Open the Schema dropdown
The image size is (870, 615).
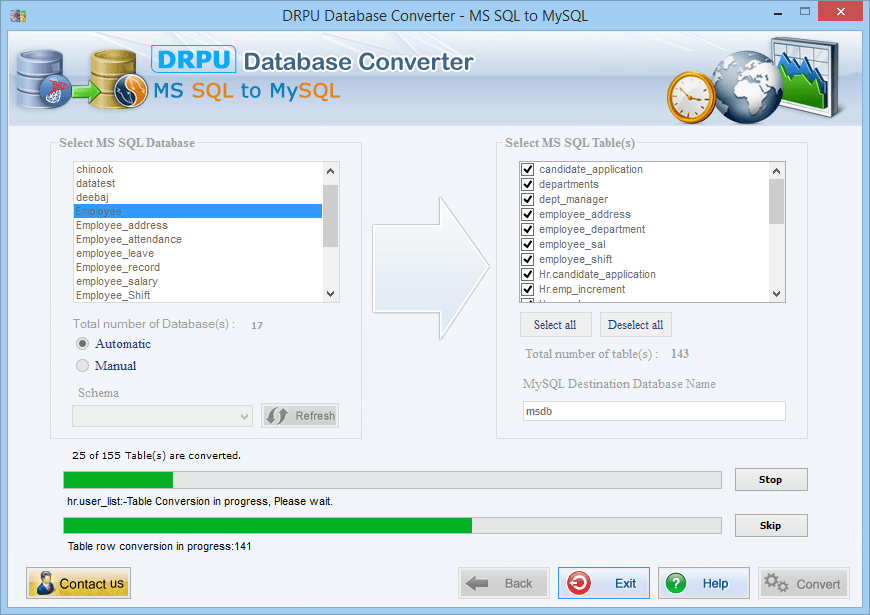click(x=162, y=416)
